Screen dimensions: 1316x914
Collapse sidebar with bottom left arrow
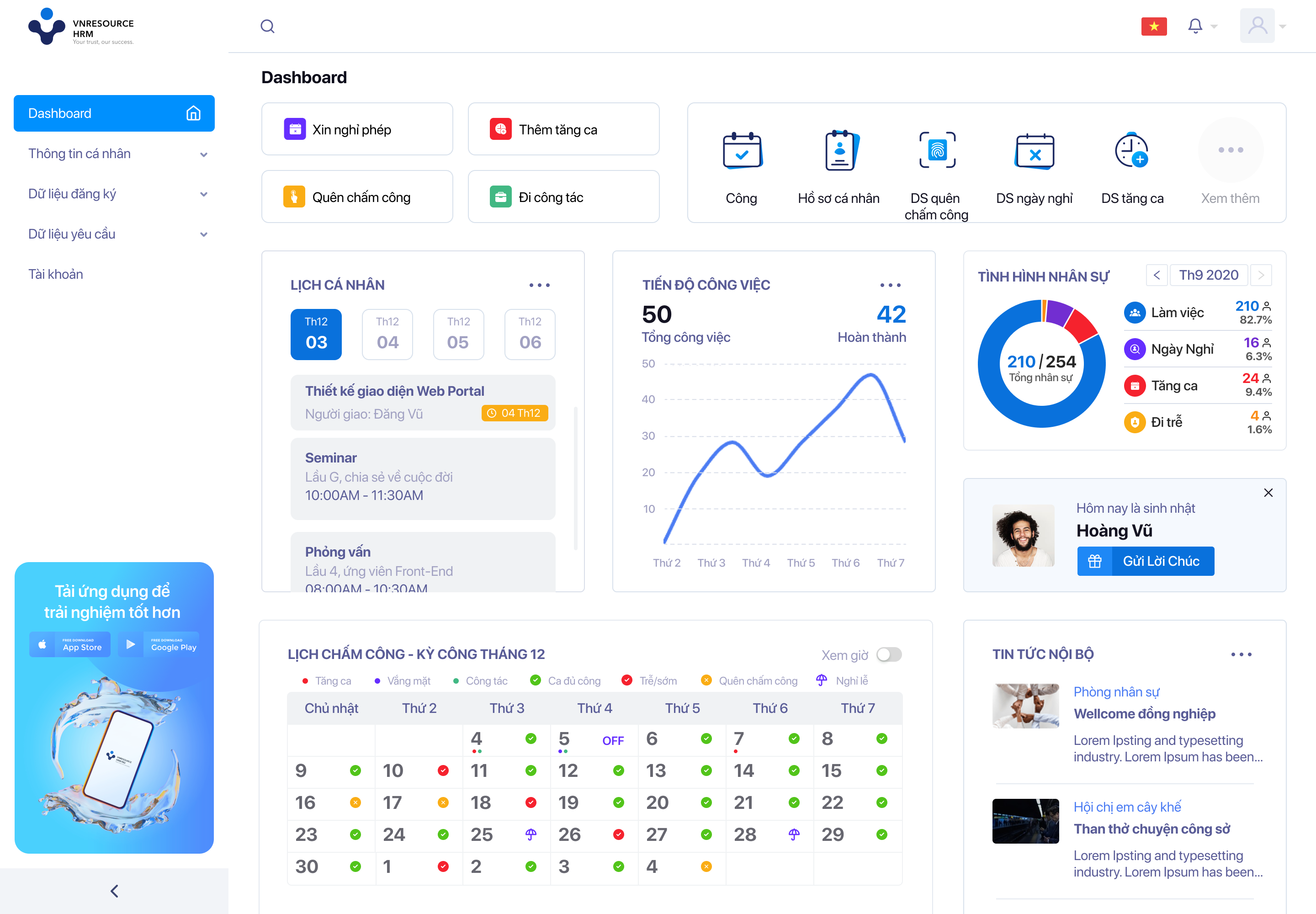point(114,891)
